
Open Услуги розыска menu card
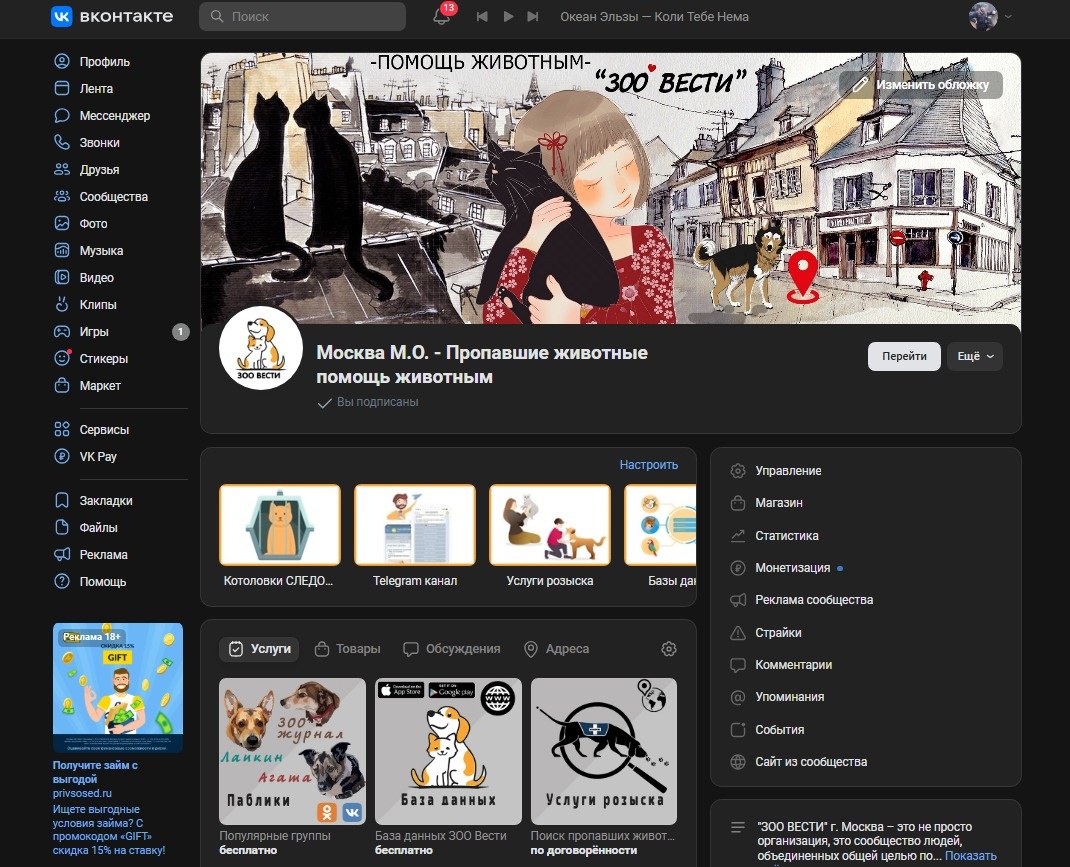550,536
